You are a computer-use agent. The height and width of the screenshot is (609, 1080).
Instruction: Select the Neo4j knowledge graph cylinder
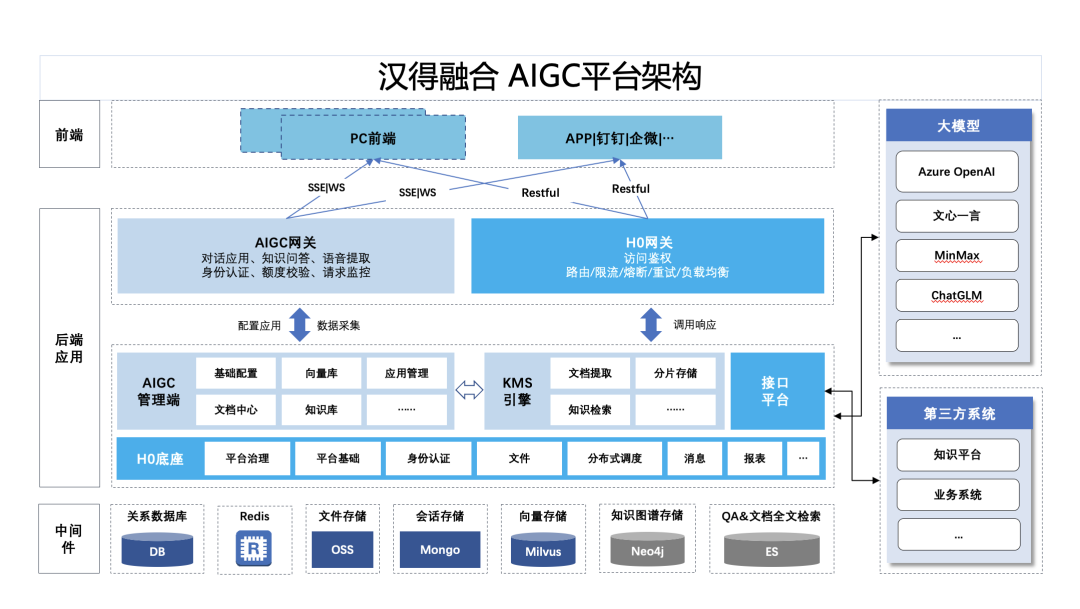pos(647,550)
